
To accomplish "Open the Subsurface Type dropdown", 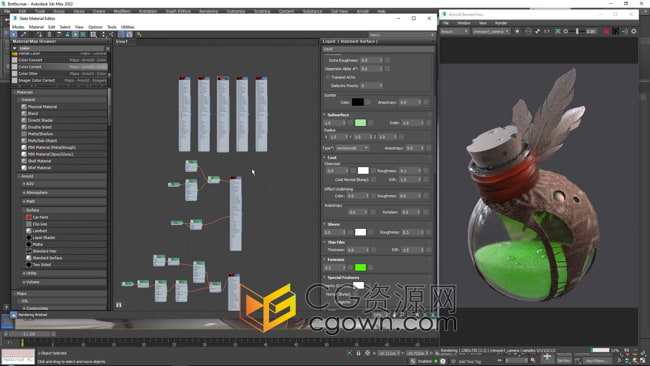I will pyautogui.click(x=352, y=148).
